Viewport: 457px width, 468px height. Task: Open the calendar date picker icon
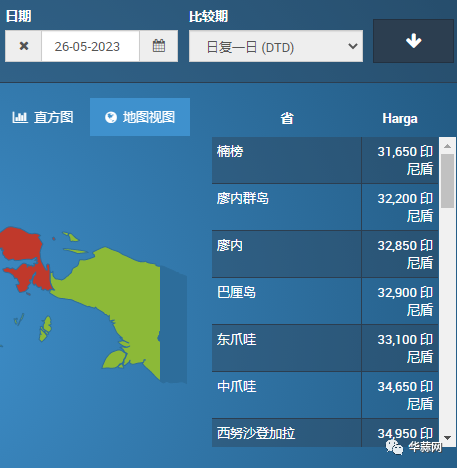(x=159, y=46)
